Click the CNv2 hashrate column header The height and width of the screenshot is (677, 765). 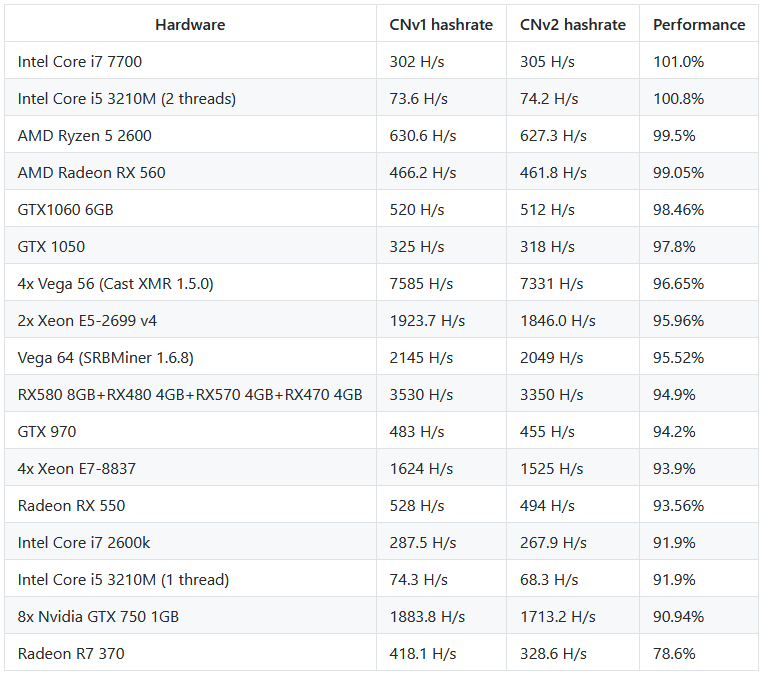coord(573,24)
